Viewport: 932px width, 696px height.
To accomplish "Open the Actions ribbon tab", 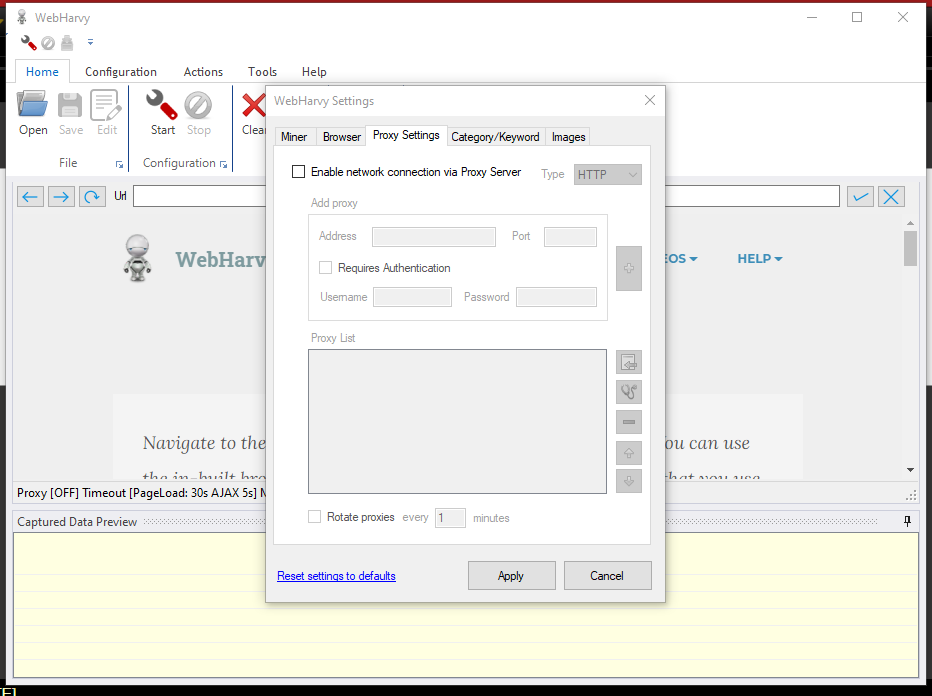I will [x=203, y=71].
